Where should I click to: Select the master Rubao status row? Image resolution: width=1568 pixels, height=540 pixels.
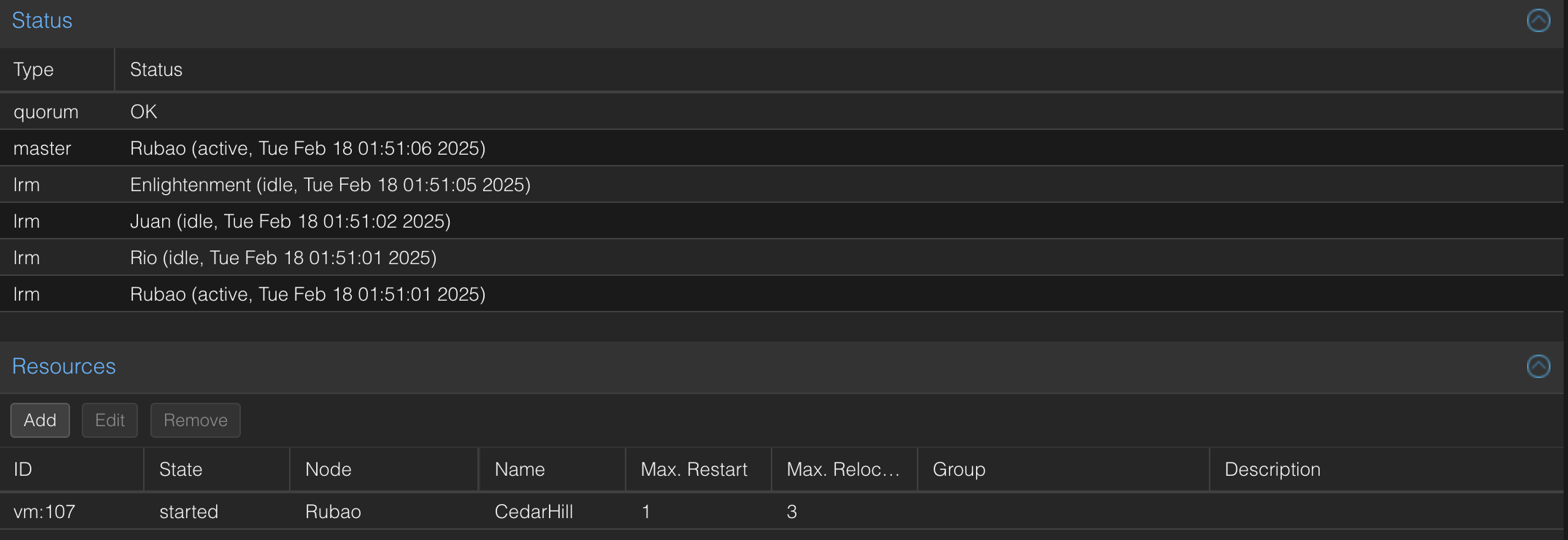pyautogui.click(x=781, y=148)
